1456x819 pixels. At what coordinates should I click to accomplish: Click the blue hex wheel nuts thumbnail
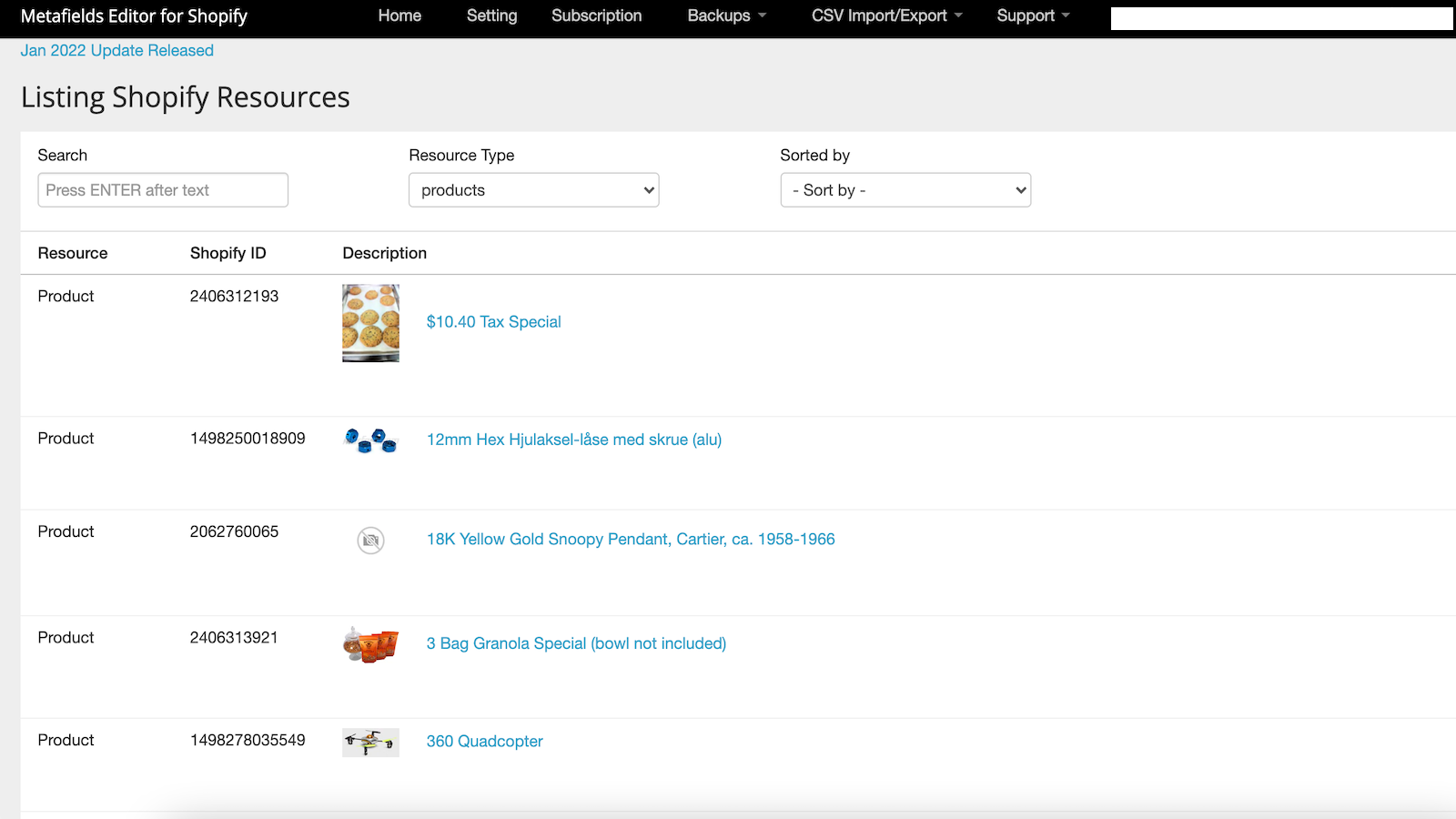(x=370, y=440)
